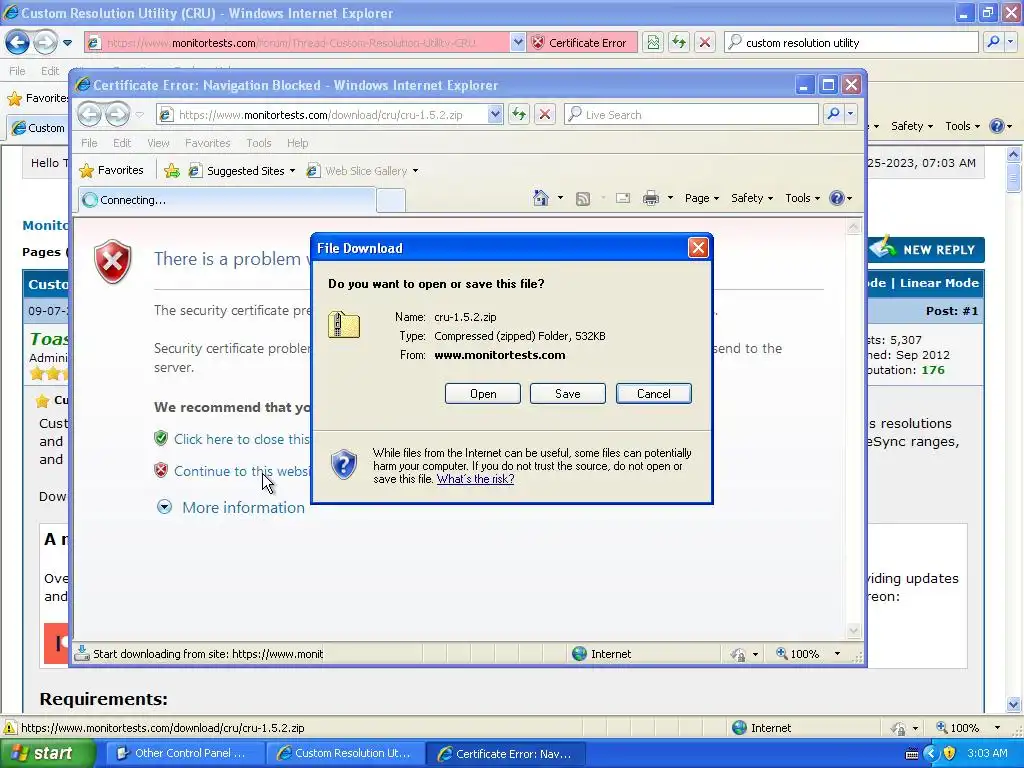Open a new tab in the Certificate Error window

[x=391, y=200]
